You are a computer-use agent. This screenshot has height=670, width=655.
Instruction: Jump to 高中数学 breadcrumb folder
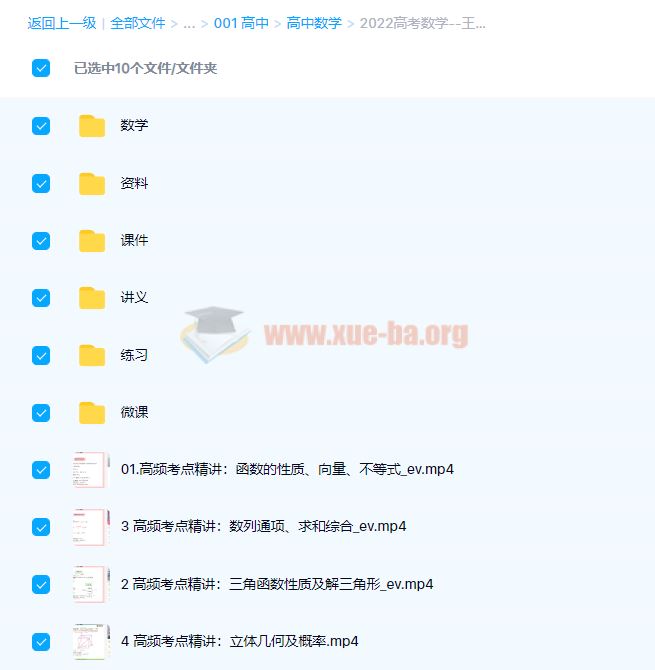tap(314, 23)
